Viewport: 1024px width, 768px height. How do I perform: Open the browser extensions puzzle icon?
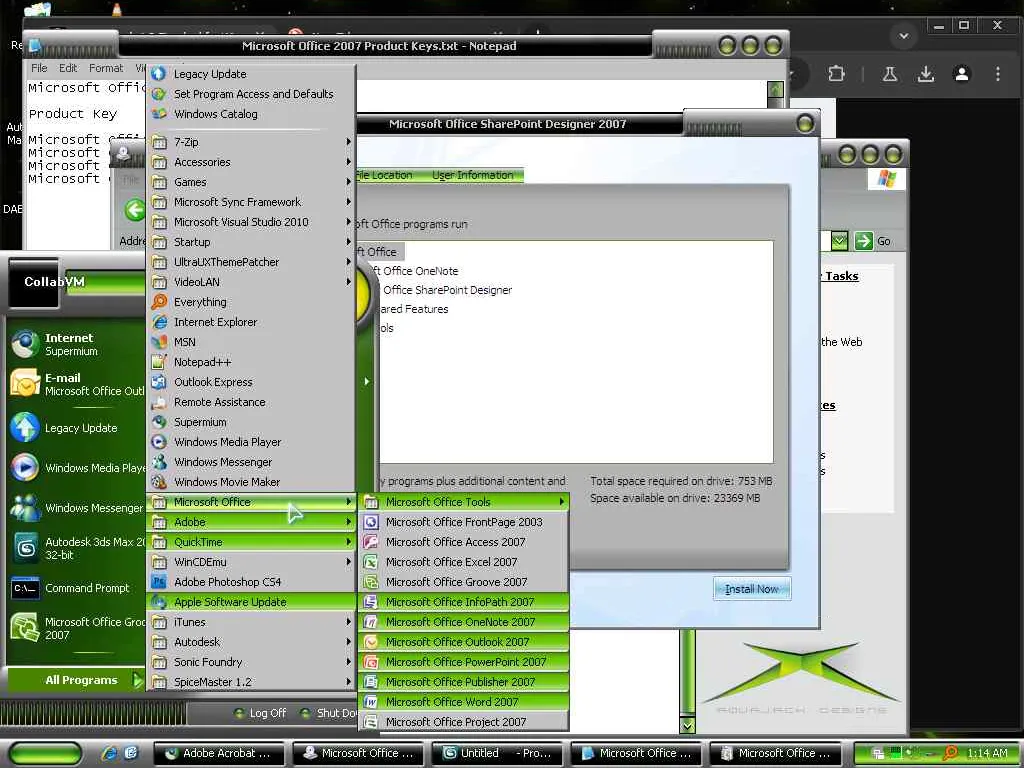tap(837, 74)
